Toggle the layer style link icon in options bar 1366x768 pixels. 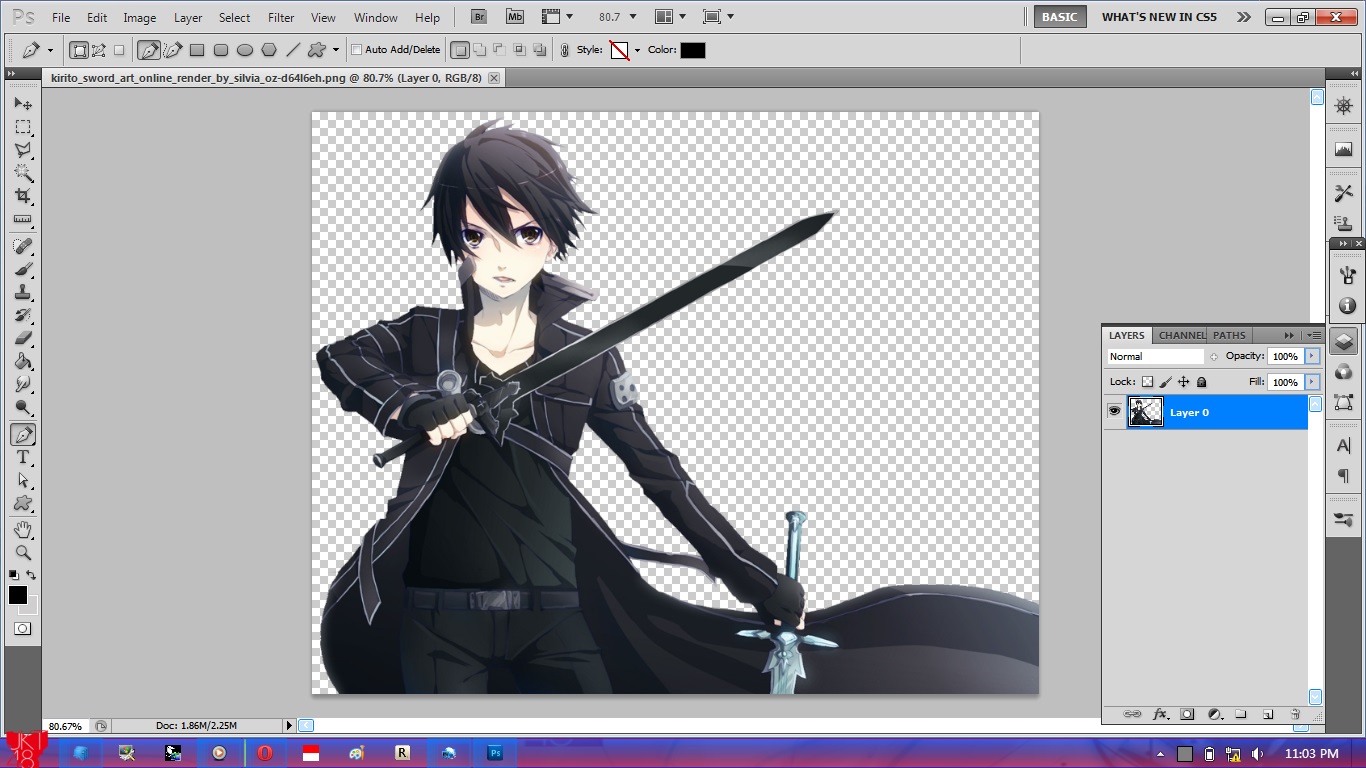(x=564, y=50)
